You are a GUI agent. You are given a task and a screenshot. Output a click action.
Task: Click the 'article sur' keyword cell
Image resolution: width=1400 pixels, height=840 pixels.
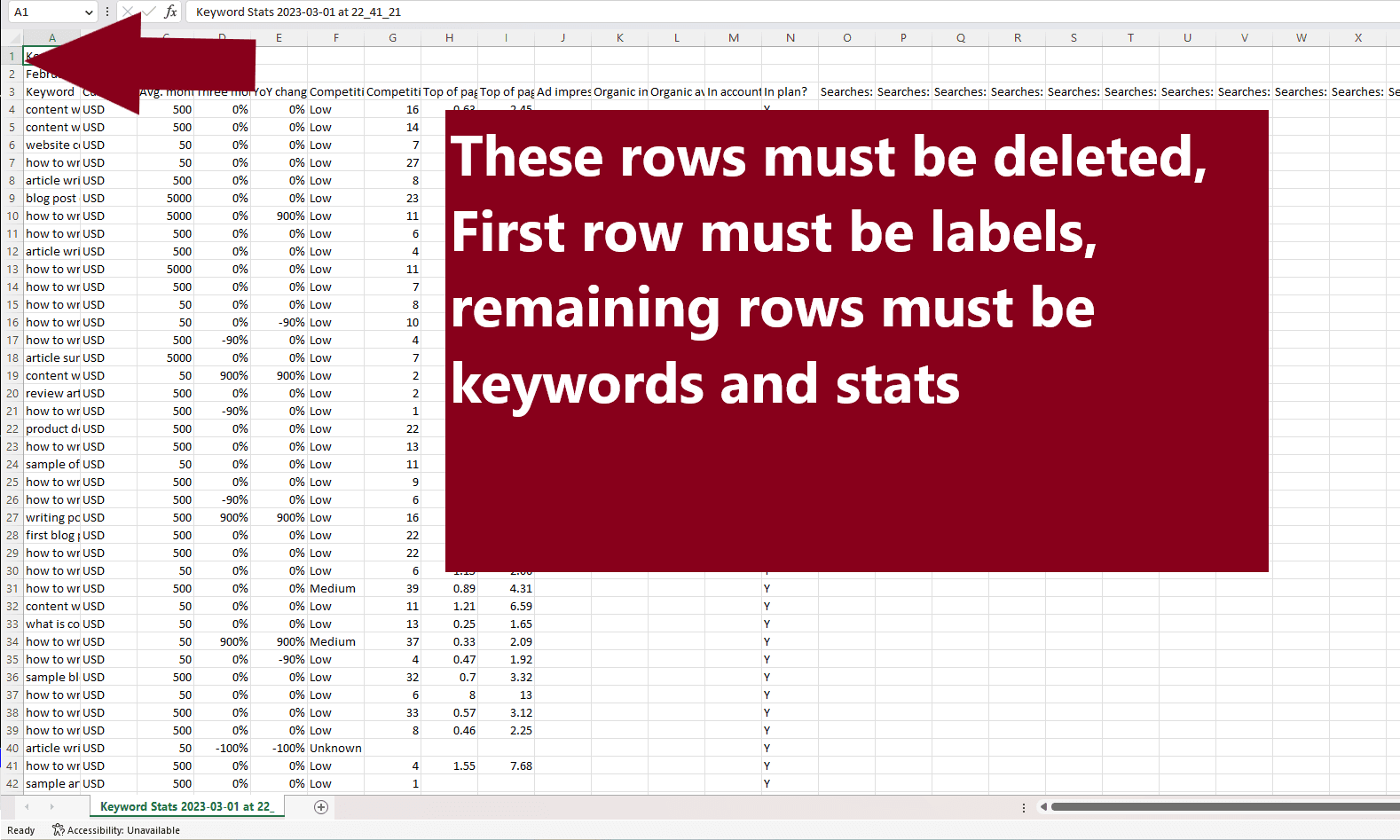[51, 357]
